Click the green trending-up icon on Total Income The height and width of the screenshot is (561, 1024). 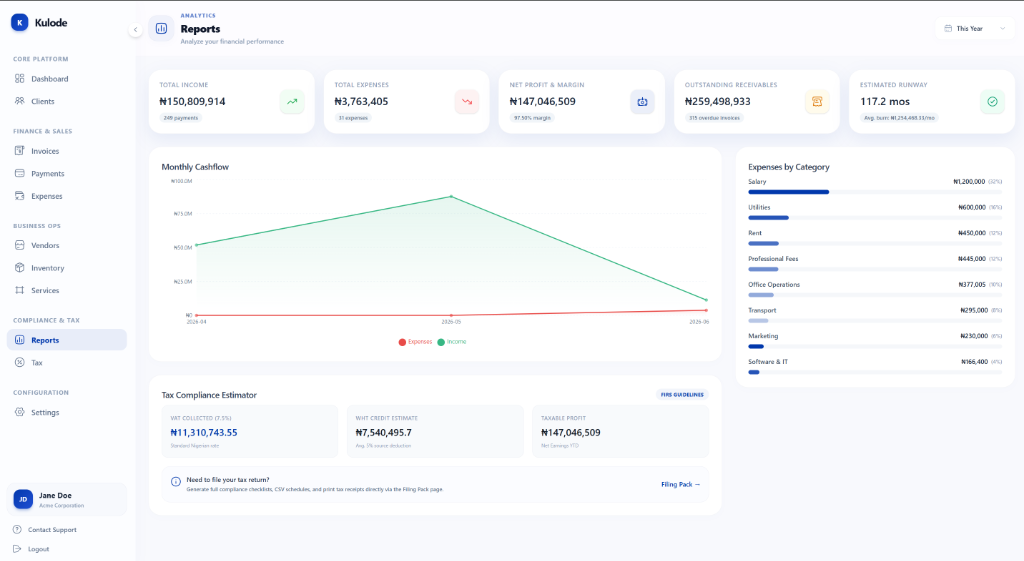[x=292, y=102]
